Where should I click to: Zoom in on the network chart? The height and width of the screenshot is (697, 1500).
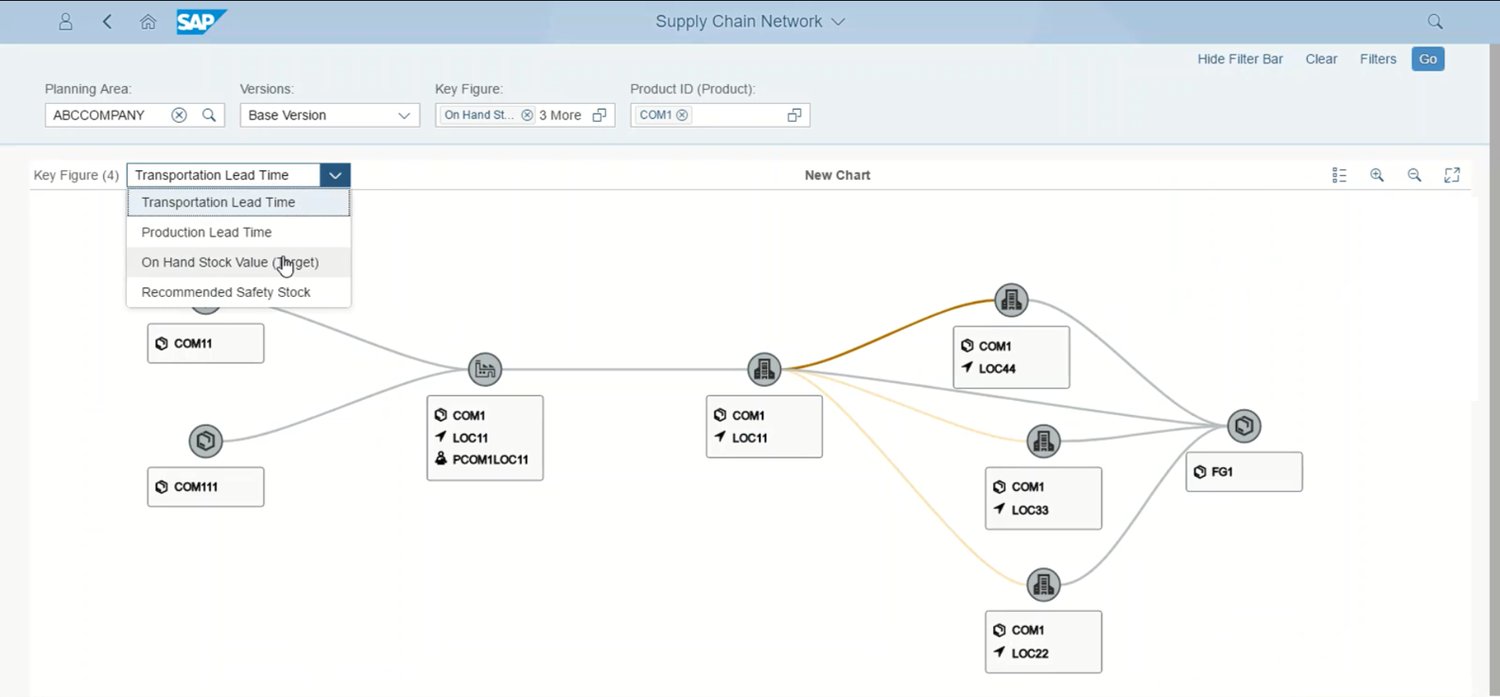click(1377, 175)
